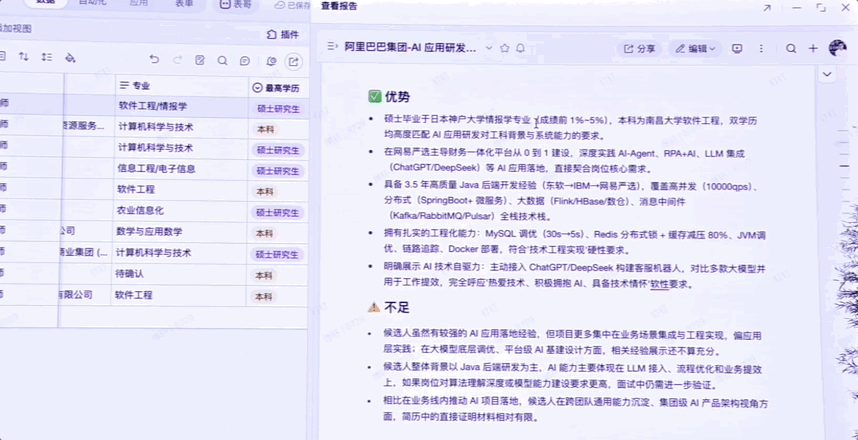Switch to the 自动化 tab
858x440 pixels.
[93, 4]
